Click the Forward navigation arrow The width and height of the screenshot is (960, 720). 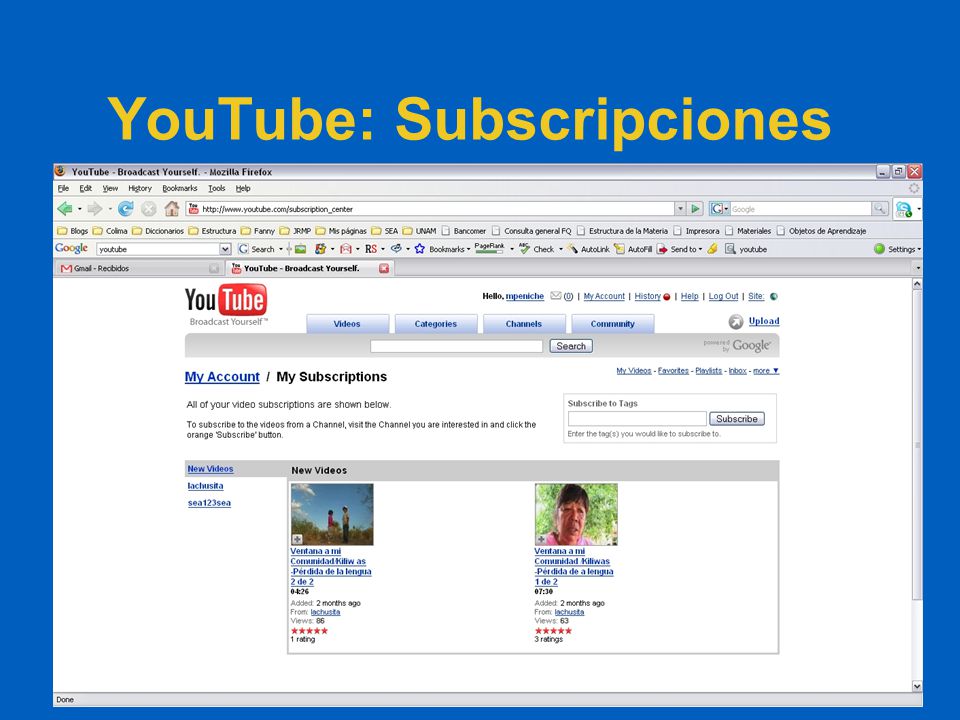coord(94,209)
